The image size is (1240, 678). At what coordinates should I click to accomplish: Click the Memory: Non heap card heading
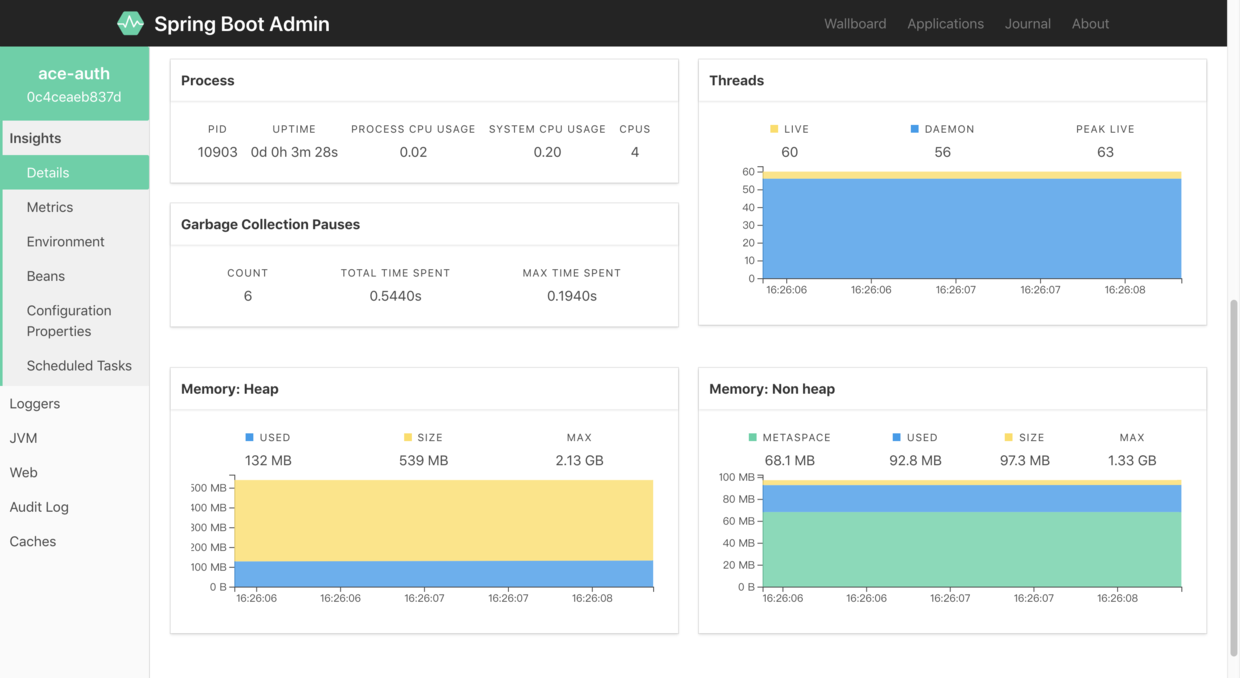pyautogui.click(x=772, y=388)
